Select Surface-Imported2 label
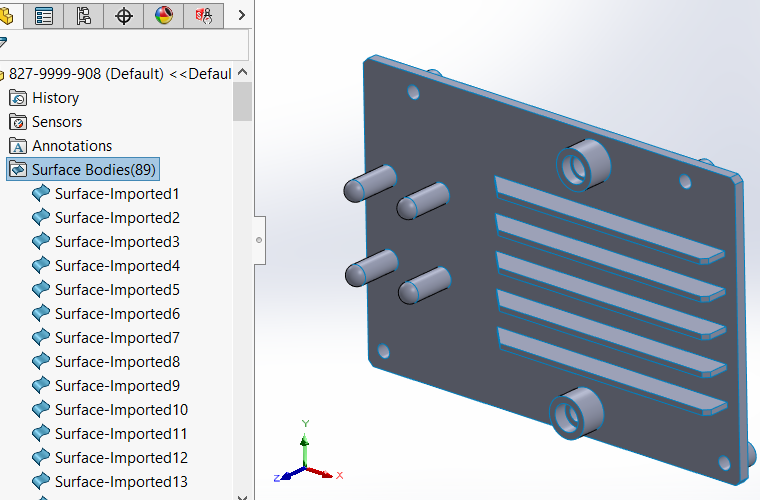The height and width of the screenshot is (500, 760). 117,218
